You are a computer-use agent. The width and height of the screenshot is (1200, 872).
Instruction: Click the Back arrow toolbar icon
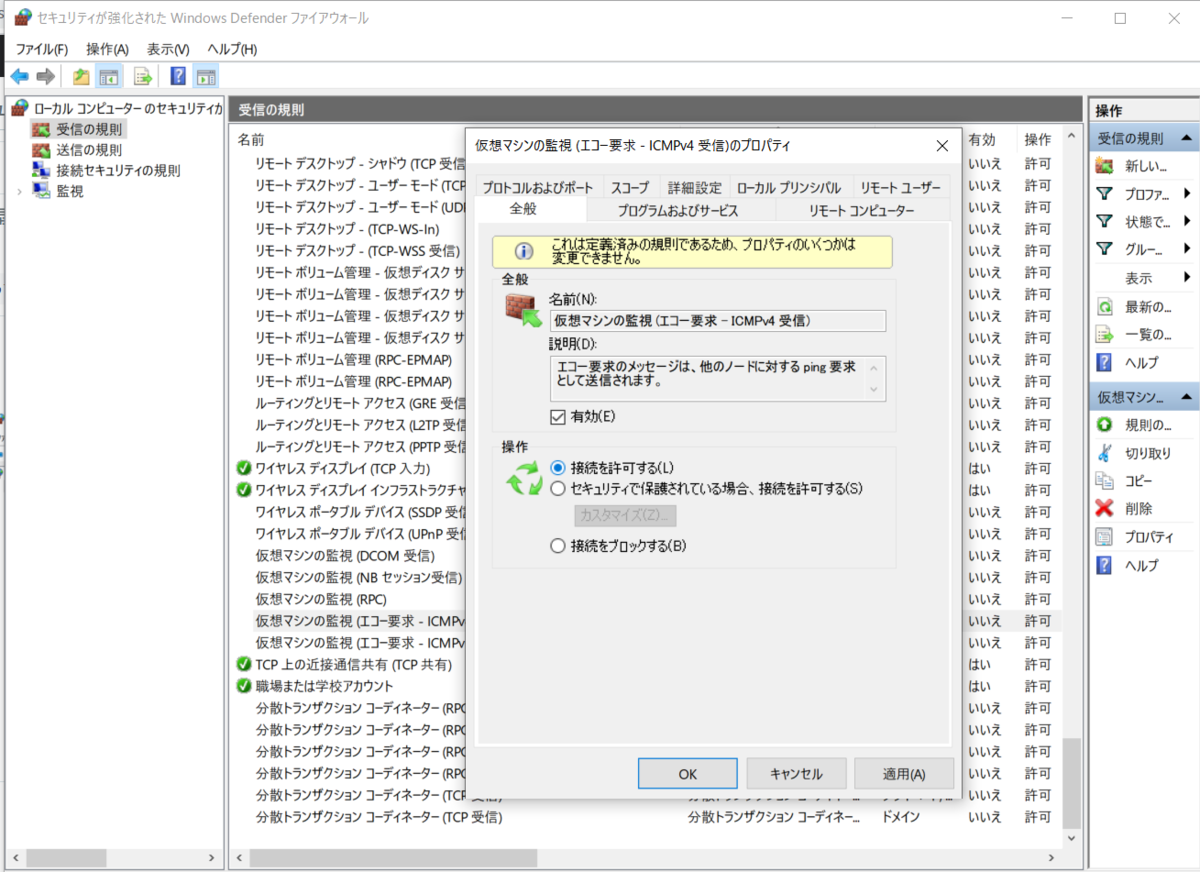(x=20, y=76)
